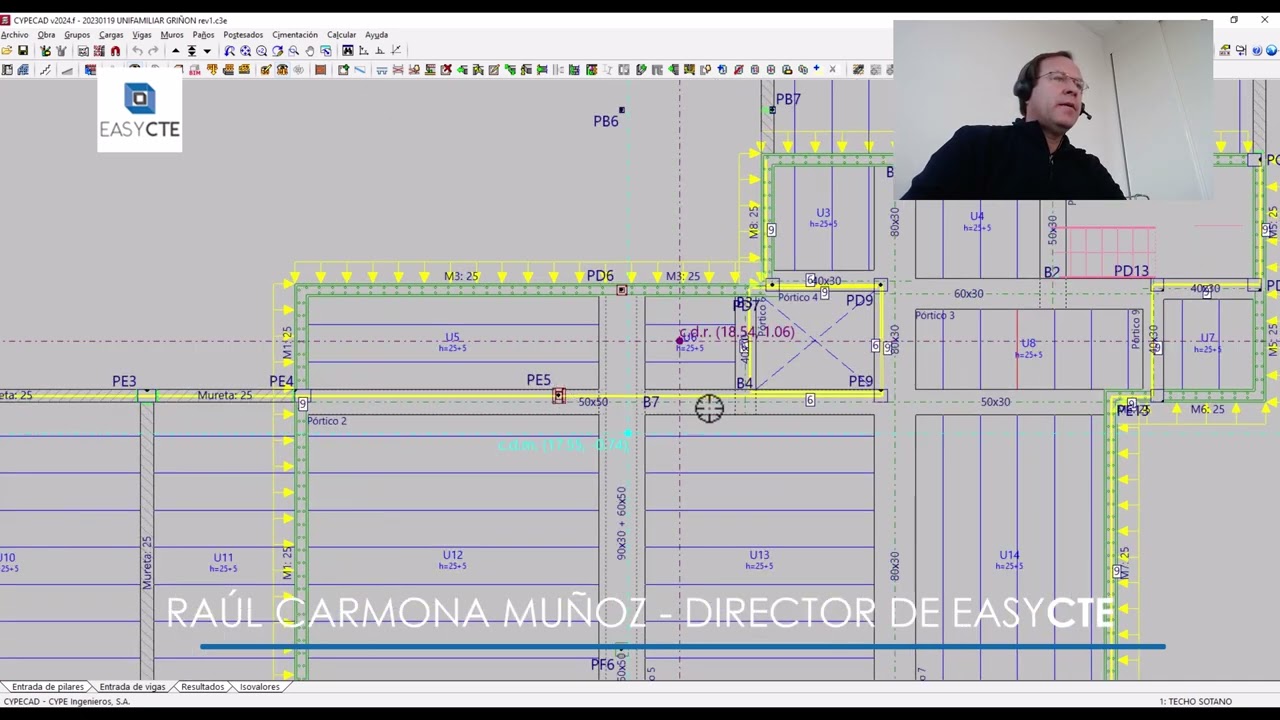Open the Archivo menu
The image size is (1280, 720).
[14, 35]
